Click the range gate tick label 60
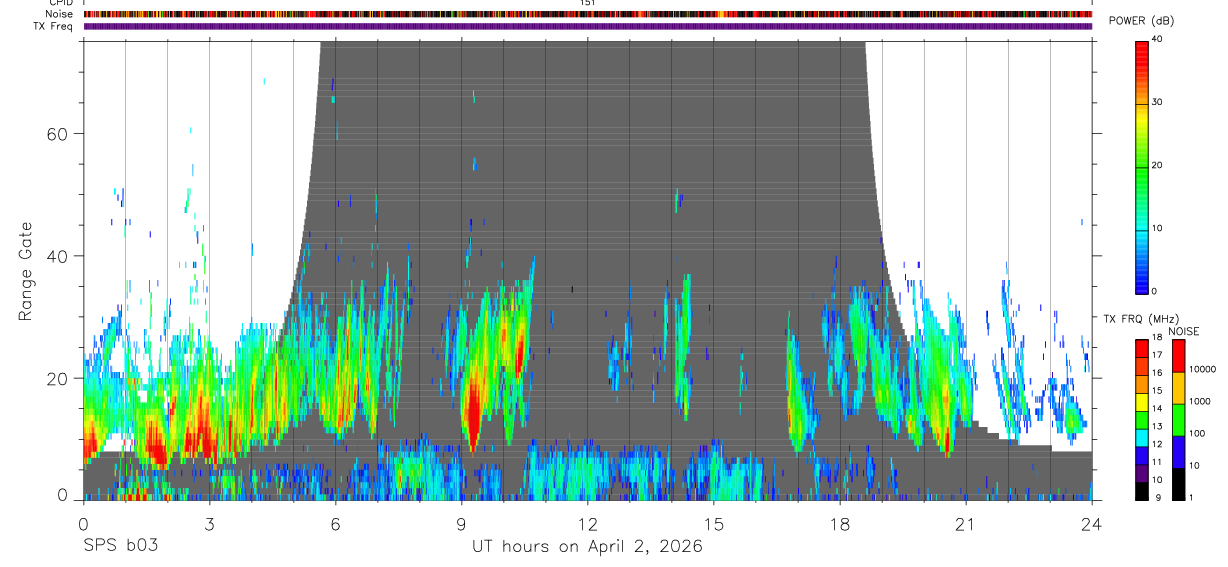The image size is (1228, 567). pos(58,134)
